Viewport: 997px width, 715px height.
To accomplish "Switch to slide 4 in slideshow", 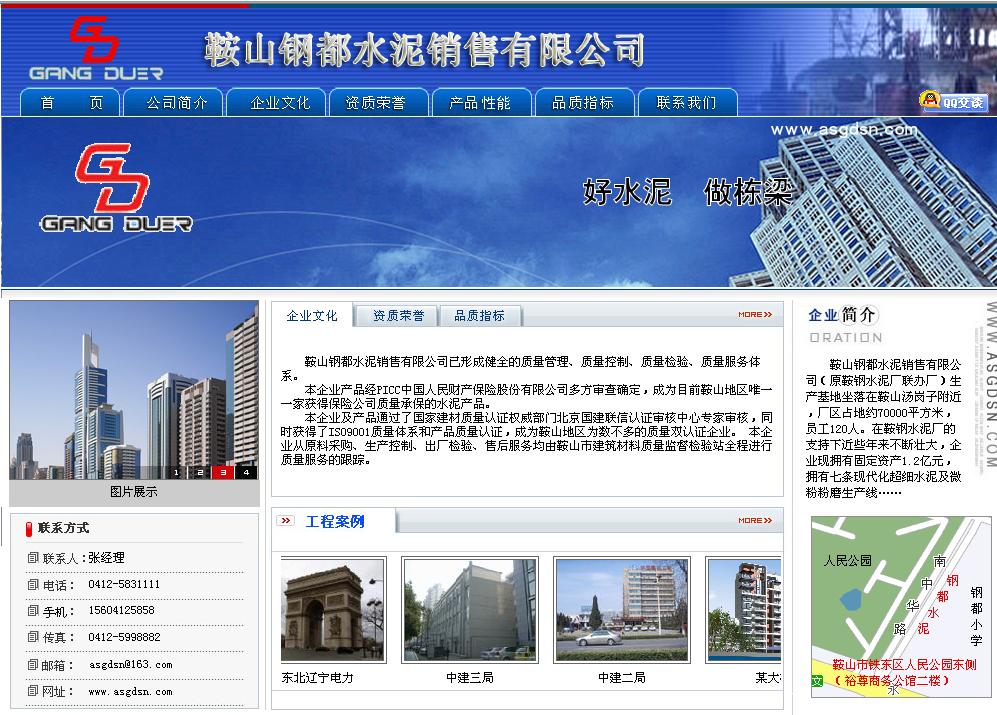I will [x=245, y=472].
